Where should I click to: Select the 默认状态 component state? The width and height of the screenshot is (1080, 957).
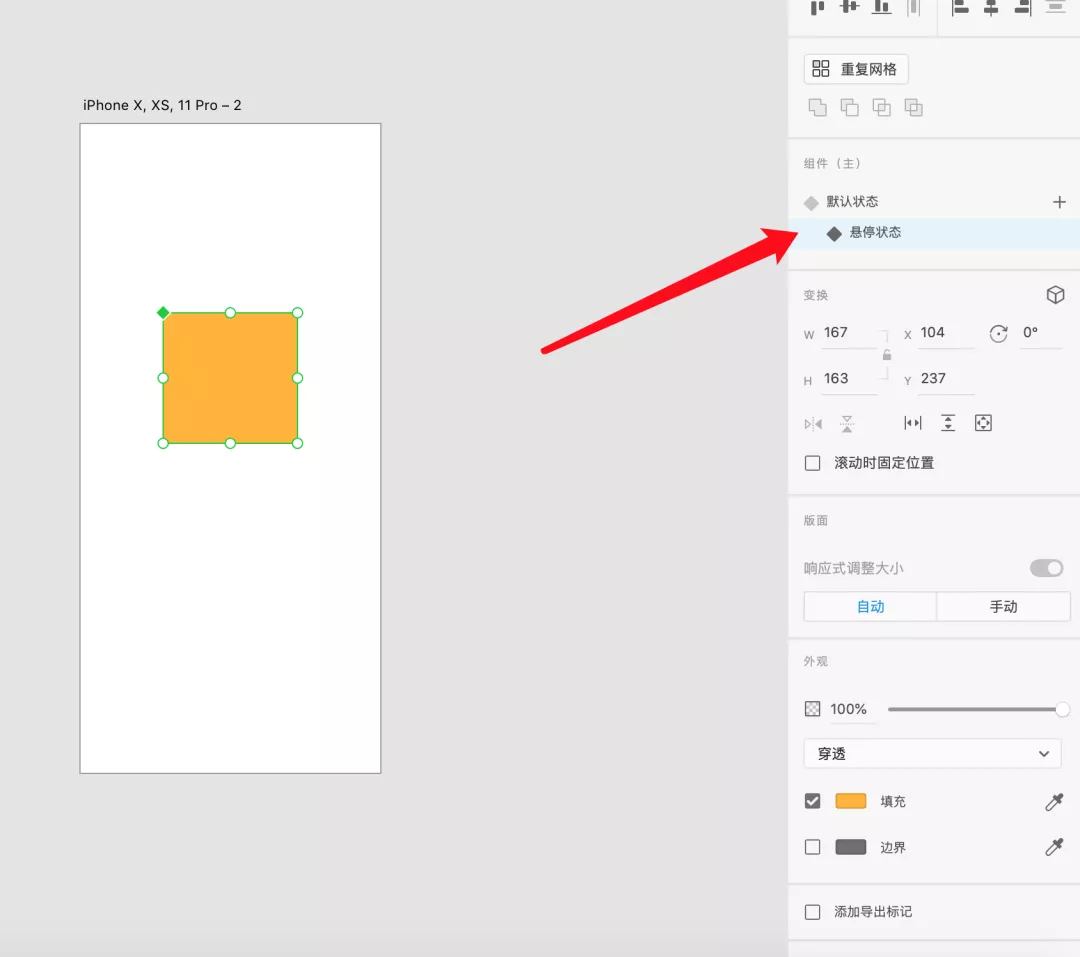pos(852,202)
